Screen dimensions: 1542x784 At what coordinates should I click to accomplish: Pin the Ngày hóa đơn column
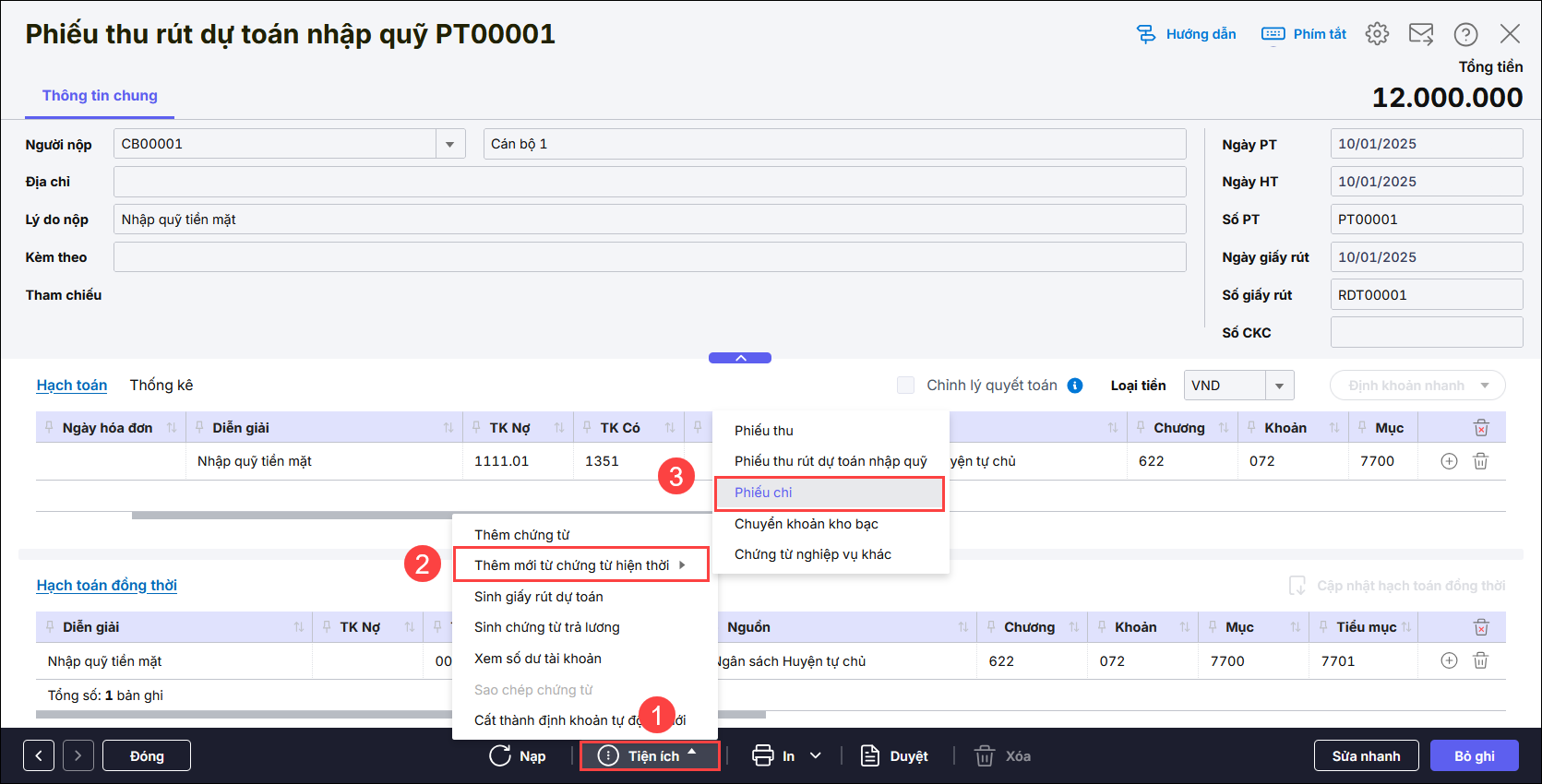point(50,427)
